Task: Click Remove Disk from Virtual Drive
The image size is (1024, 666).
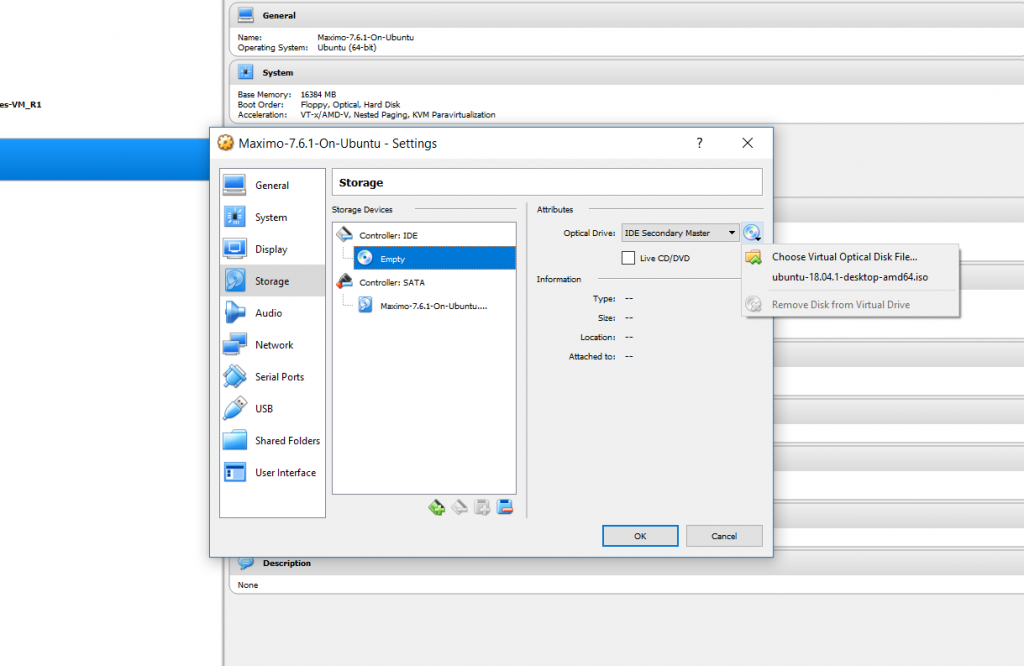Action: pos(850,305)
